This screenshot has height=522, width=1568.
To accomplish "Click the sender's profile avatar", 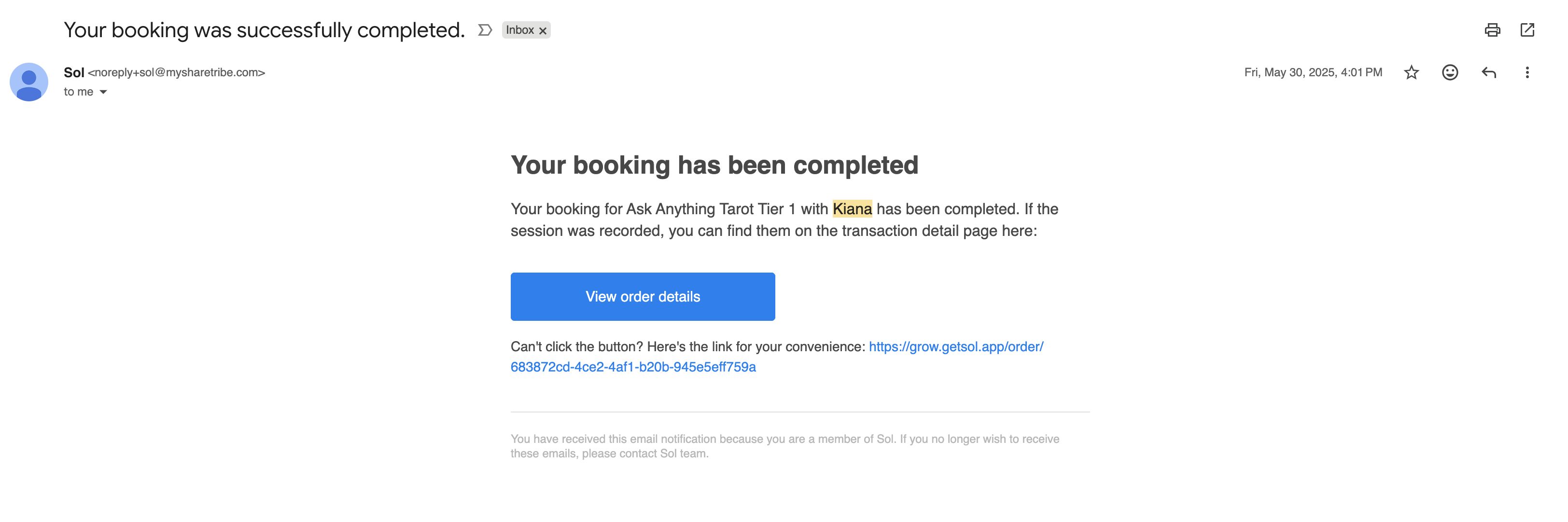I will click(28, 82).
